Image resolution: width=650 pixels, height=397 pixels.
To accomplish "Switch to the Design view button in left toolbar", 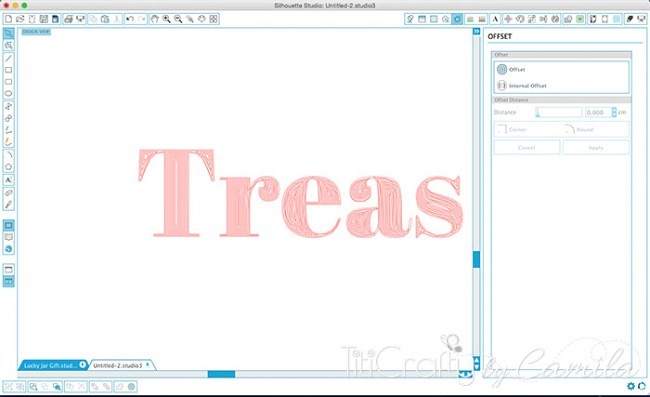I will coord(8,225).
